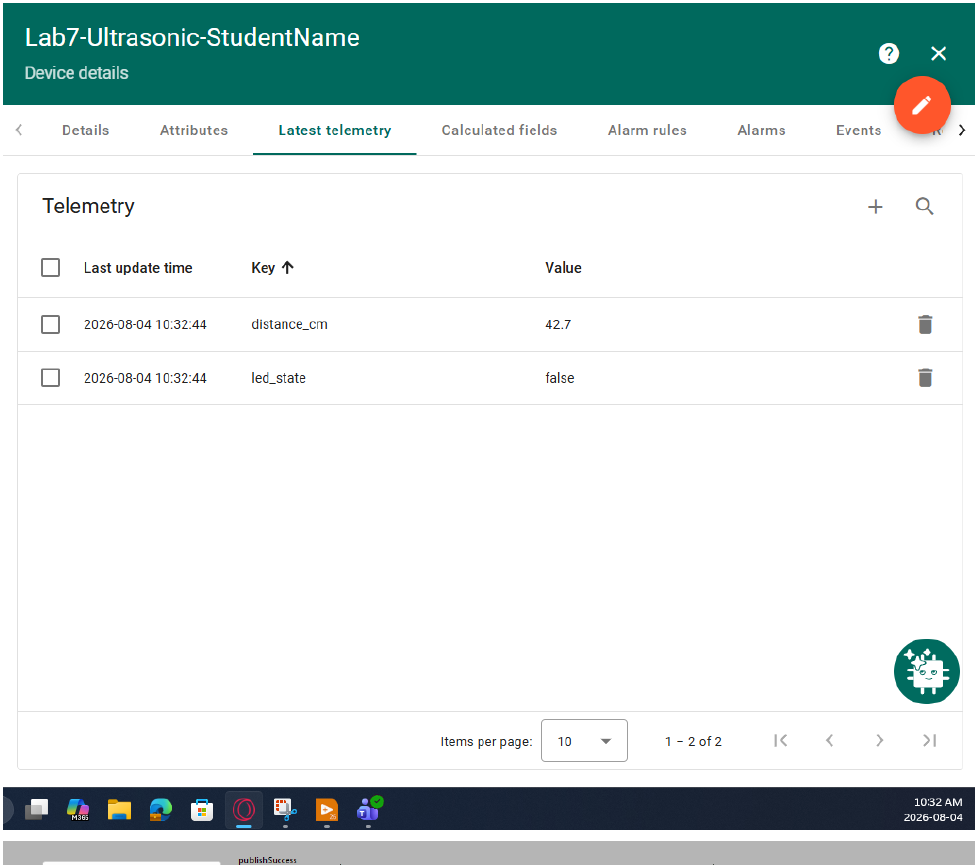Check the led_state row checkbox
Screen dimensions: 975x865
(50, 377)
